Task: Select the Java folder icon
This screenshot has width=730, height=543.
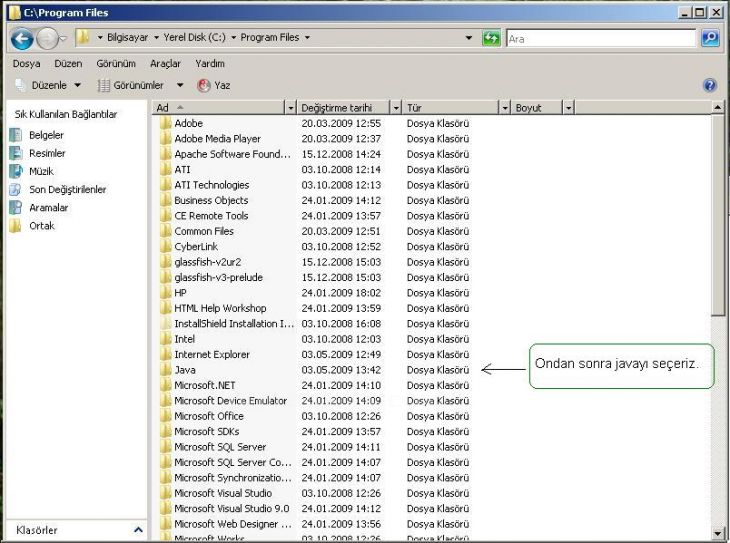Action: [x=165, y=369]
